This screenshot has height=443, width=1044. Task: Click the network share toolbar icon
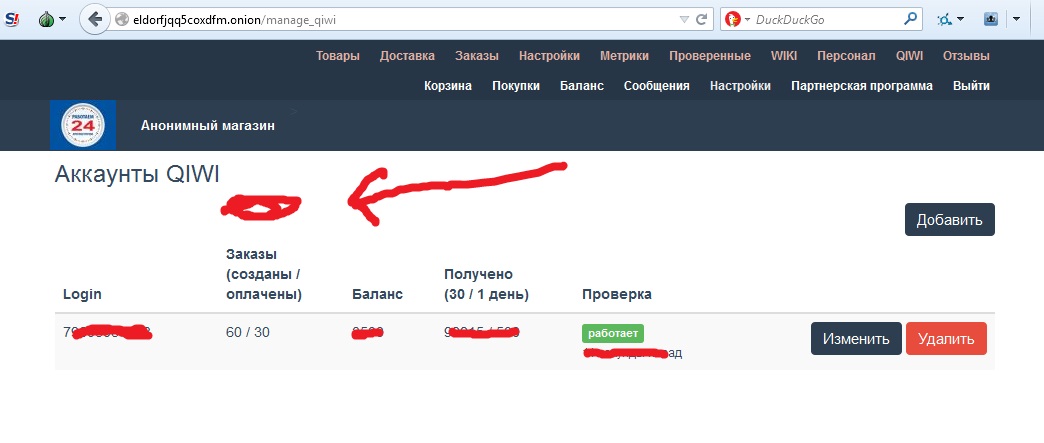pyautogui.click(x=943, y=19)
